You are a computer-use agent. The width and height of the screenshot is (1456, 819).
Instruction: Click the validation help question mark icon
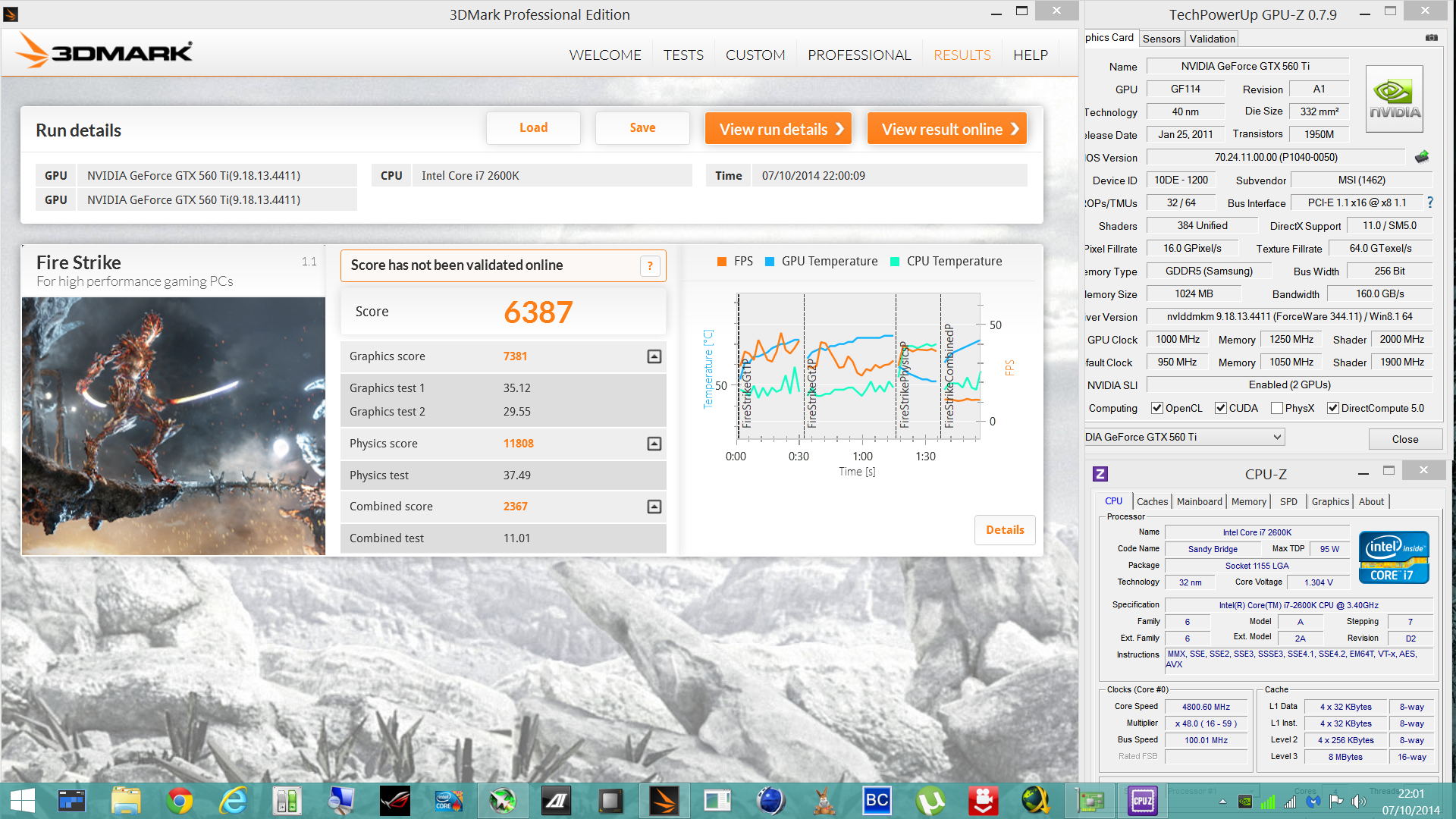click(x=650, y=266)
